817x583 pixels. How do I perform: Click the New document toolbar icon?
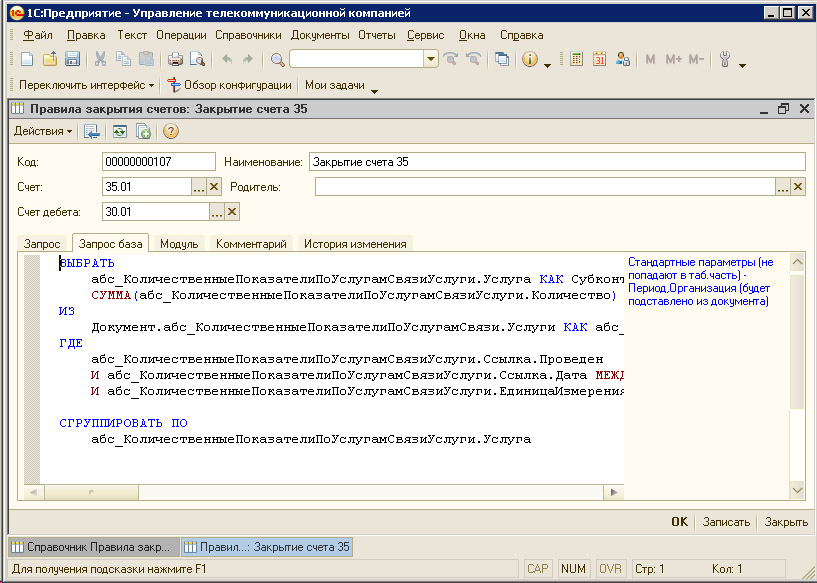point(27,59)
